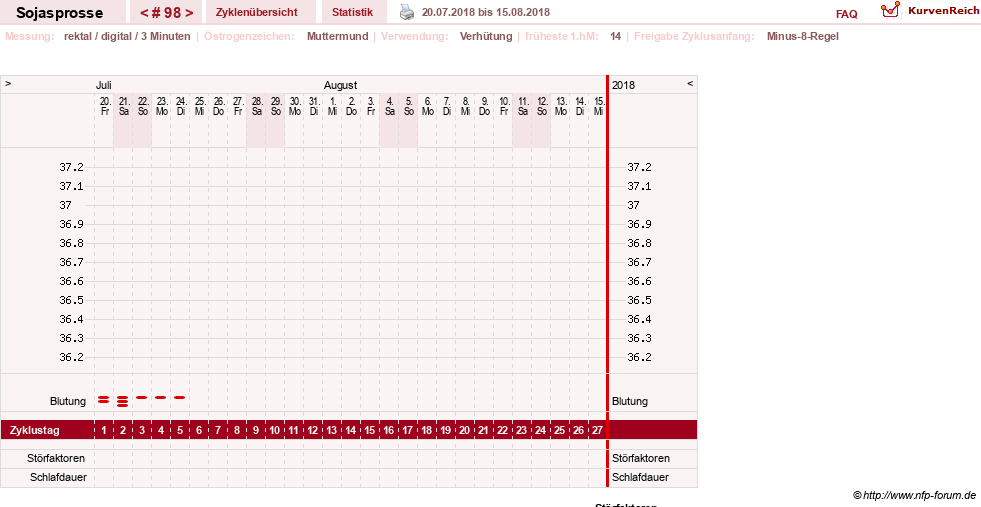981x507 pixels.
Task: Click the right 37 temperature axis label
Action: coord(633,205)
